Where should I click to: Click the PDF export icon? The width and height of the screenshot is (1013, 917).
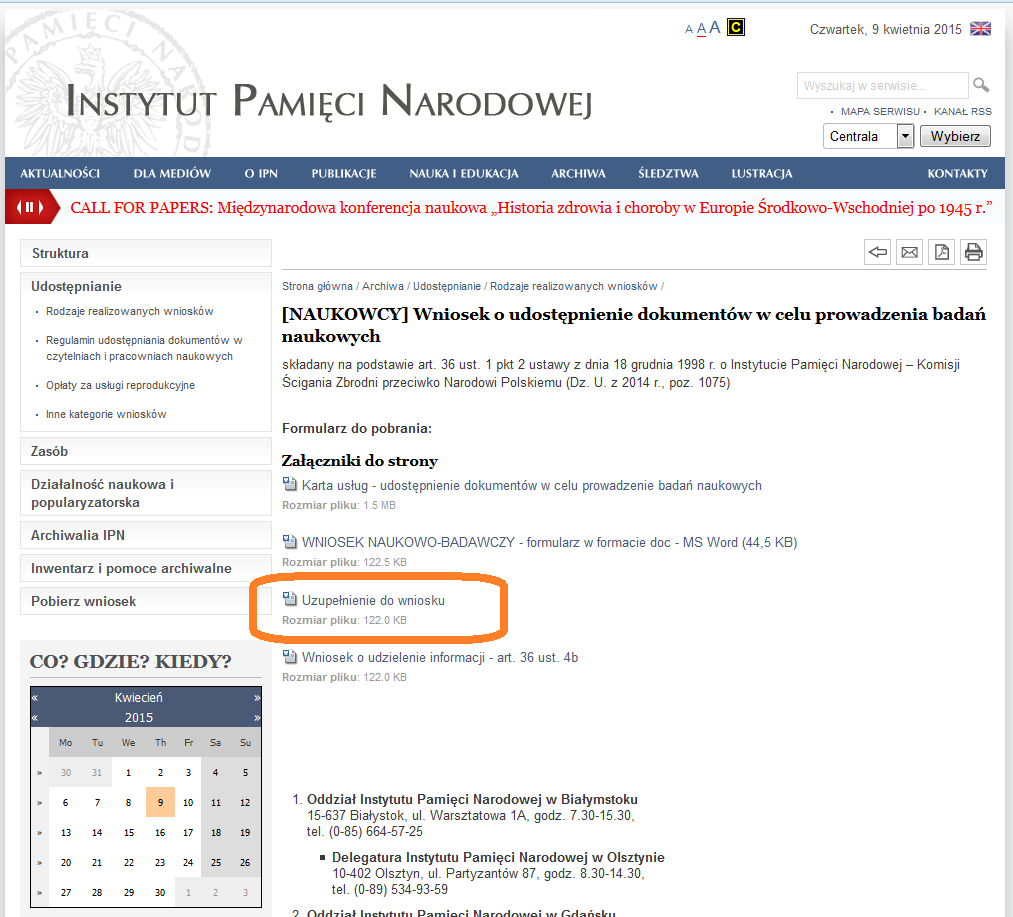click(942, 252)
